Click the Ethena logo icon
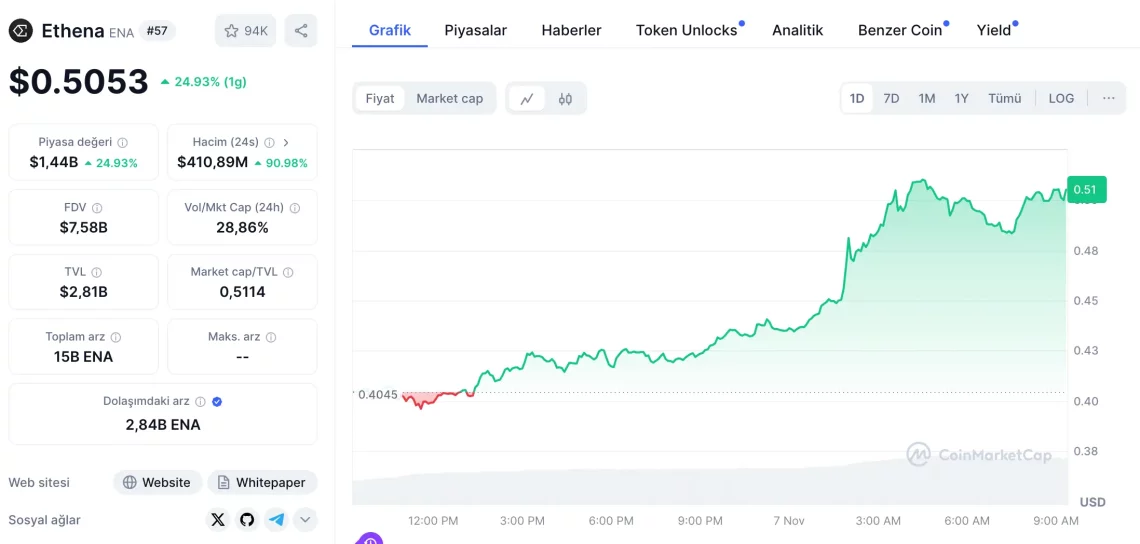Viewport: 1140px width, 544px height. tap(20, 31)
